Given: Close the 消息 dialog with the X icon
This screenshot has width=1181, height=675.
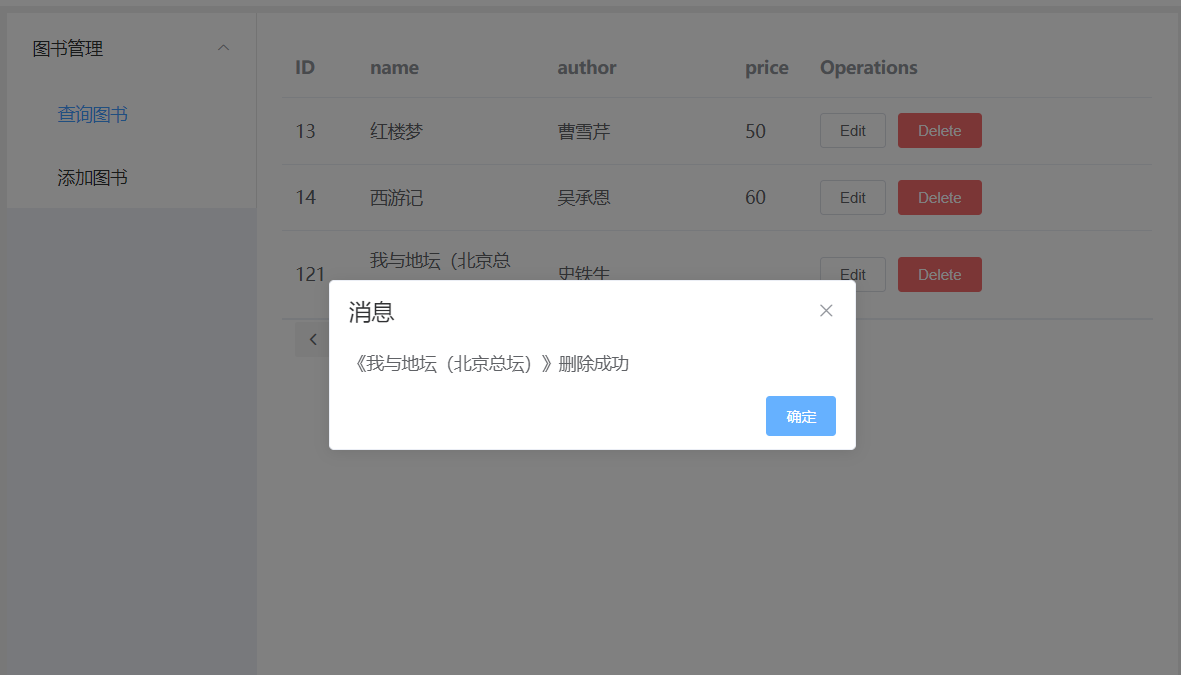Looking at the screenshot, I should click(x=826, y=310).
